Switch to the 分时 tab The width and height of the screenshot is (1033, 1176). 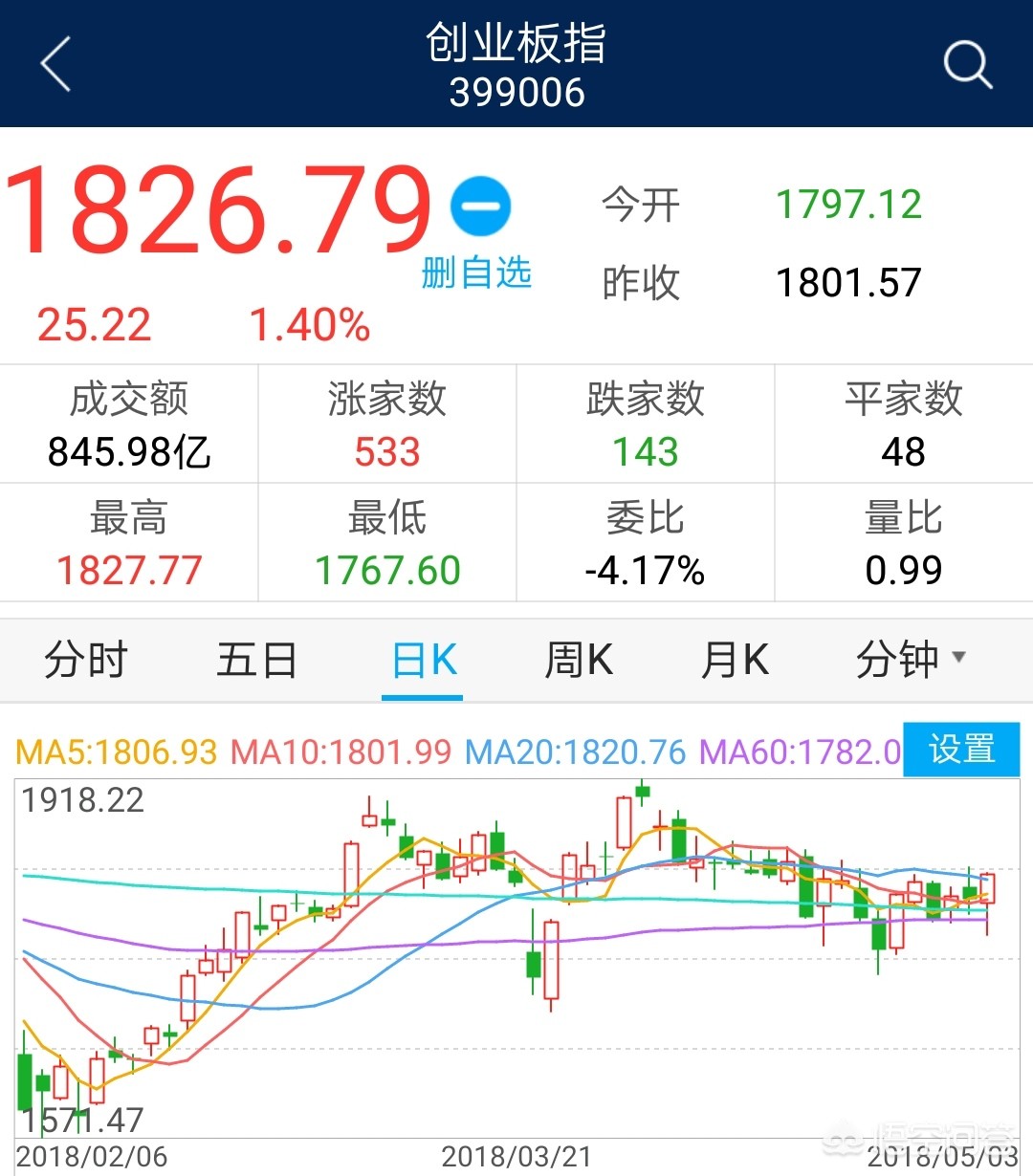pos(85,660)
